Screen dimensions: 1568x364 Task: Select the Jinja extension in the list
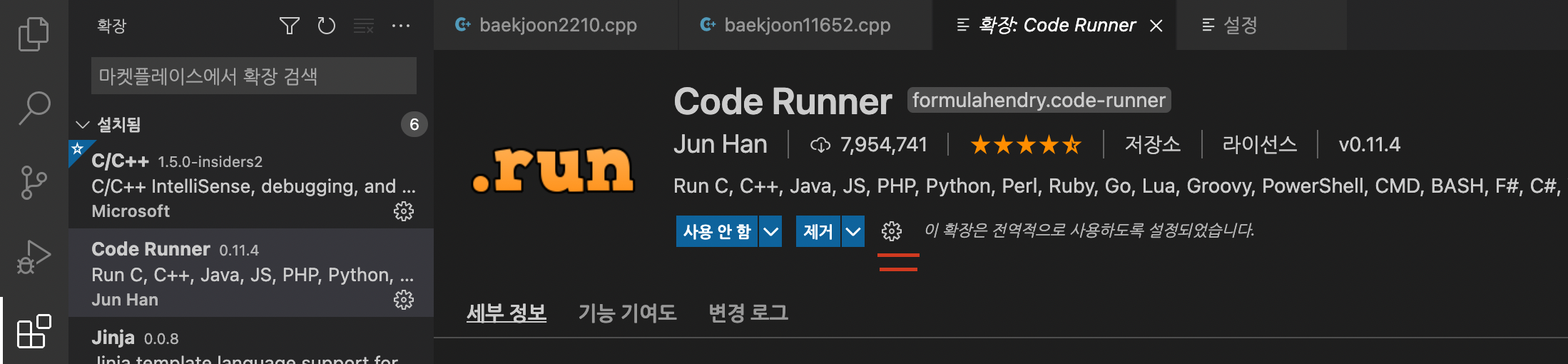pyautogui.click(x=251, y=341)
